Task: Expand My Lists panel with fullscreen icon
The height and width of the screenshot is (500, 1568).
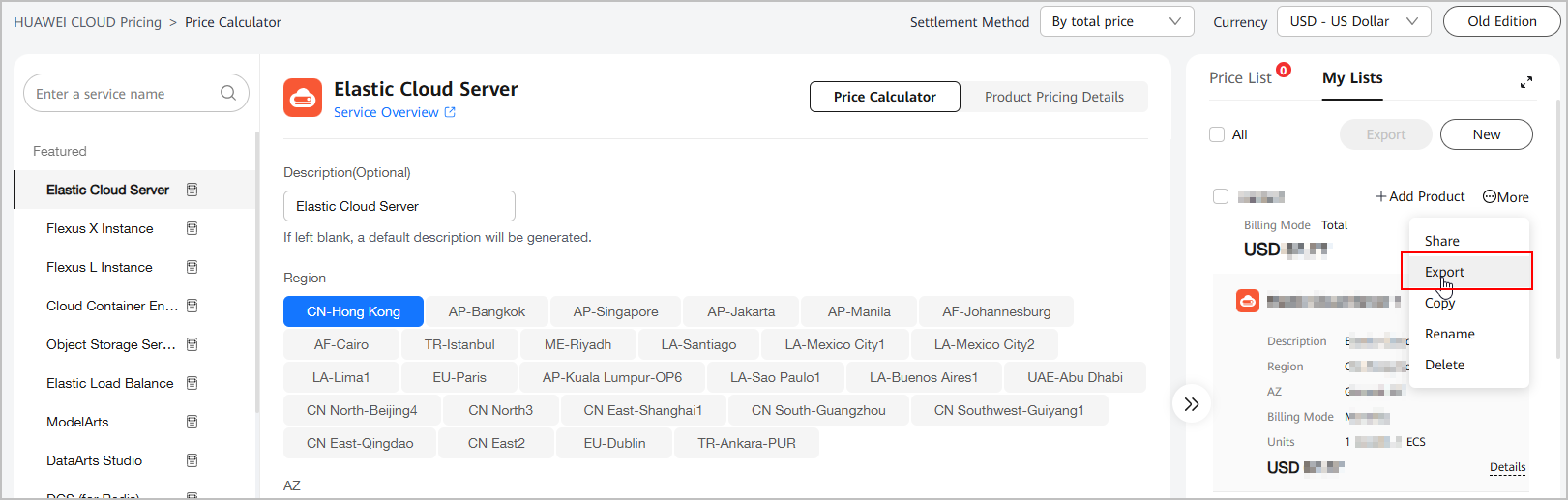Action: pyautogui.click(x=1525, y=82)
